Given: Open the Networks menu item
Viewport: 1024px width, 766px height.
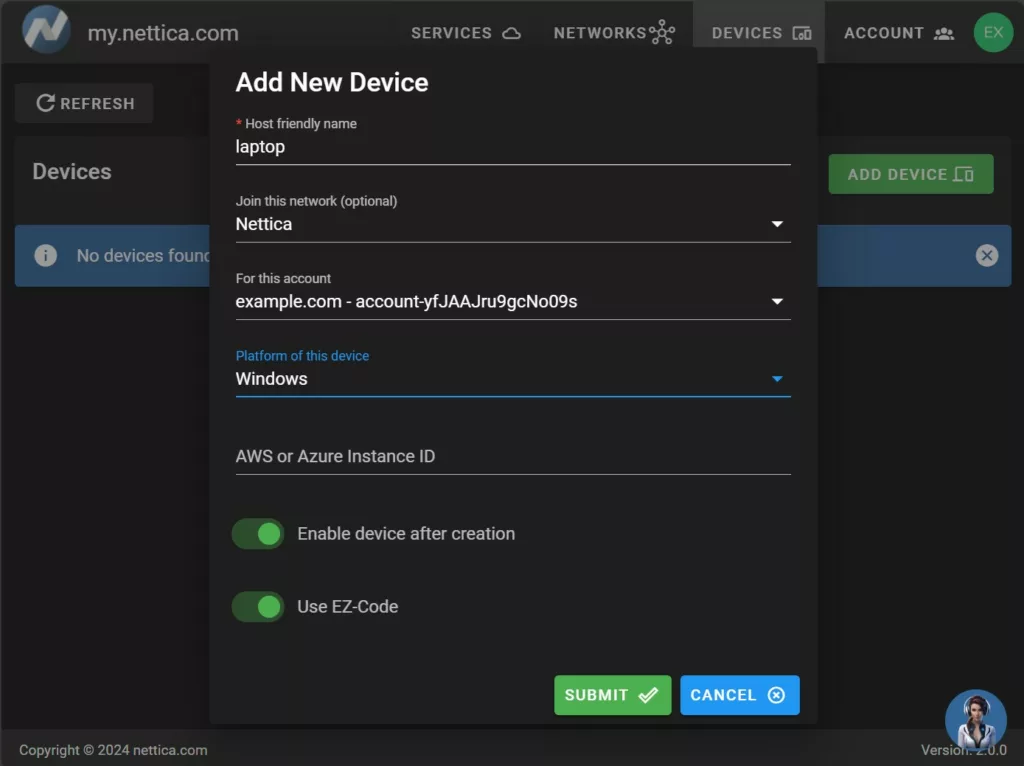Looking at the screenshot, I should pos(600,33).
